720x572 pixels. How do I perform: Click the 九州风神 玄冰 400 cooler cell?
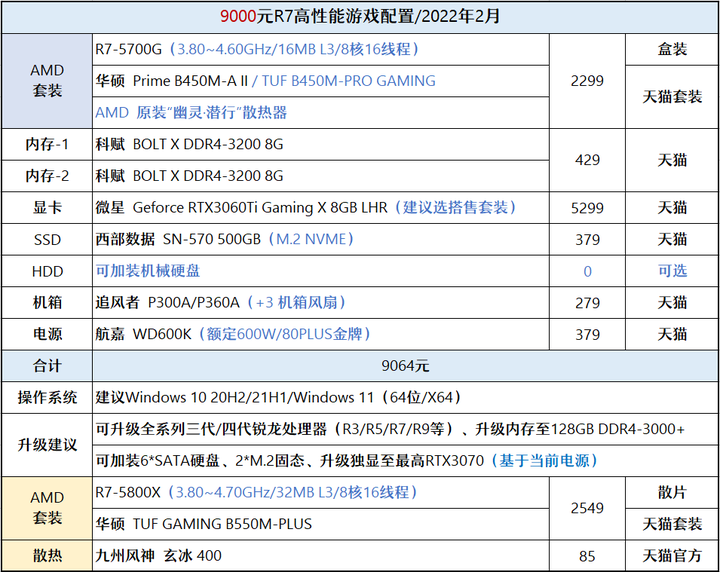point(321,556)
